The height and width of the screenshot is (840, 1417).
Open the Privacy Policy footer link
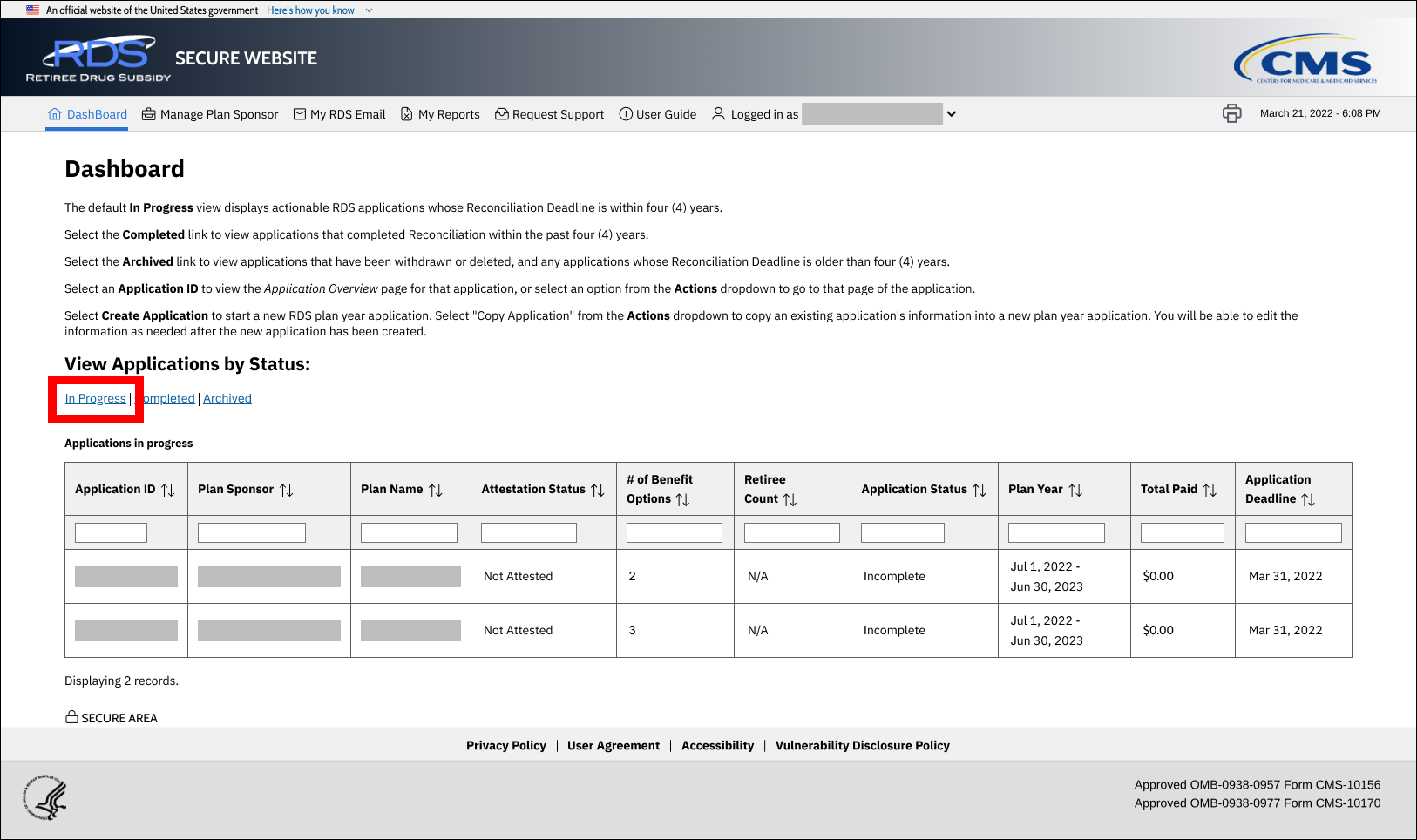pyautogui.click(x=505, y=745)
